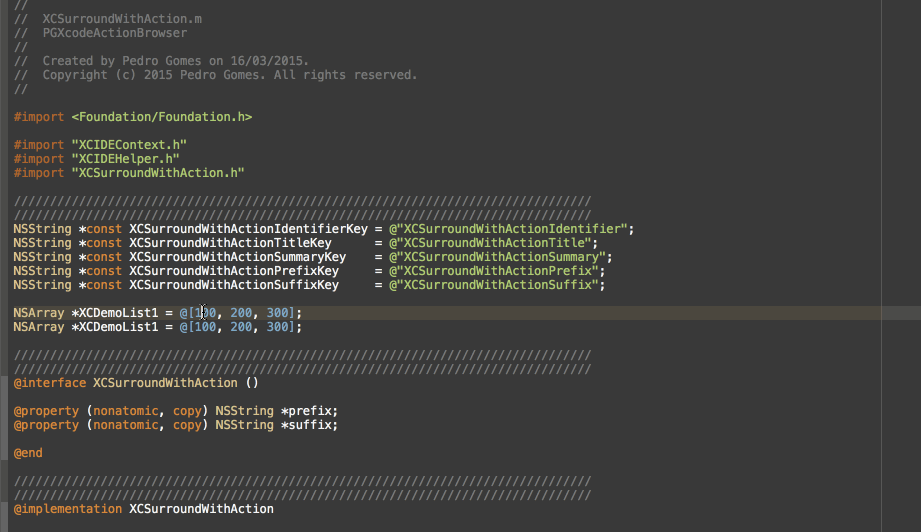The width and height of the screenshot is (921, 532).
Task: Click the XCSurroundWithAction.m file name comment
Action: click(122, 19)
